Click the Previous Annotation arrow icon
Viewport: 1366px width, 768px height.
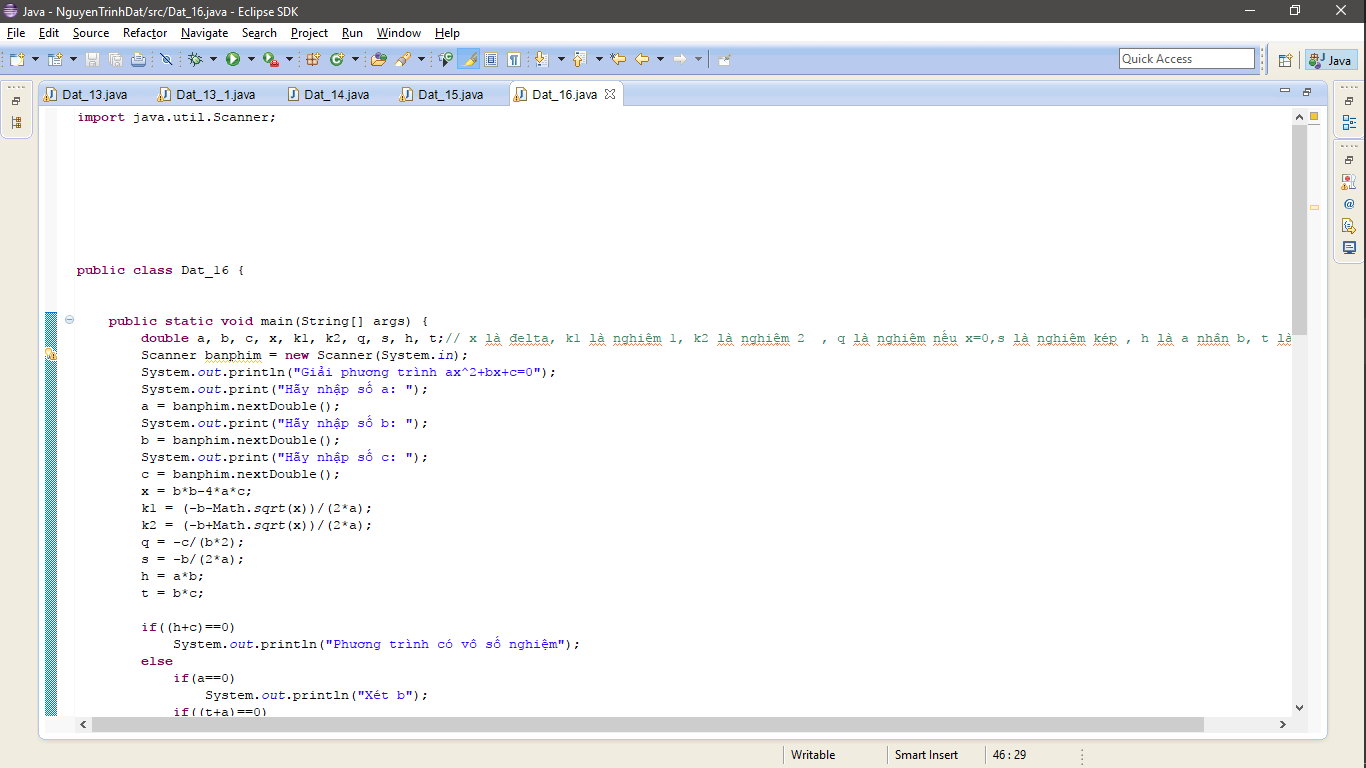coord(579,59)
